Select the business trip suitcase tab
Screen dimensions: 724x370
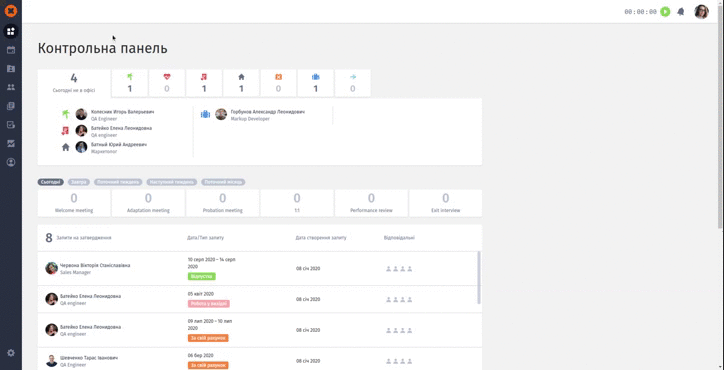[315, 83]
